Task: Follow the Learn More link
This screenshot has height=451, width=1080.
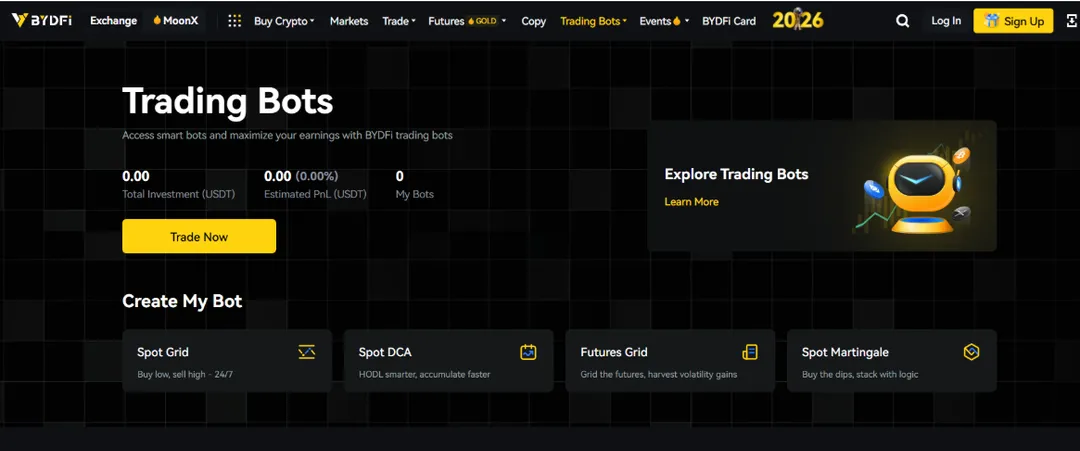Action: [x=692, y=202]
